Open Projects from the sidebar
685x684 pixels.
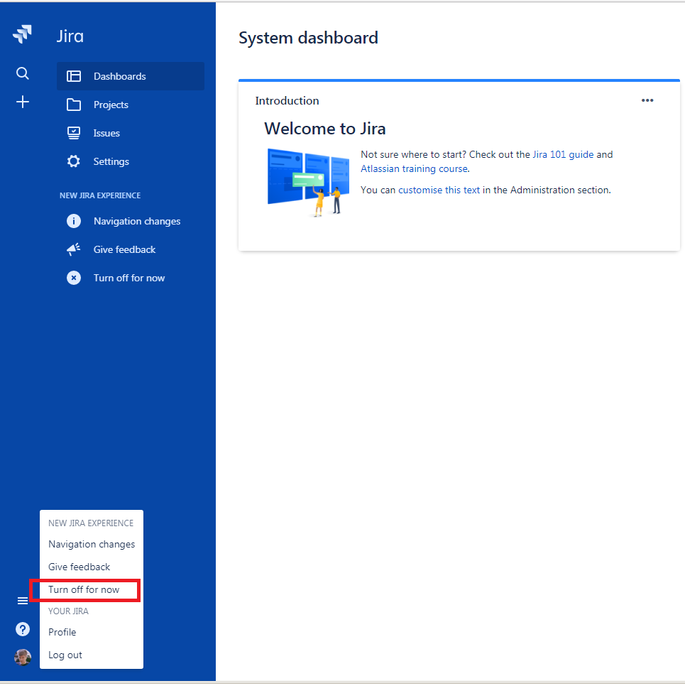[130, 105]
